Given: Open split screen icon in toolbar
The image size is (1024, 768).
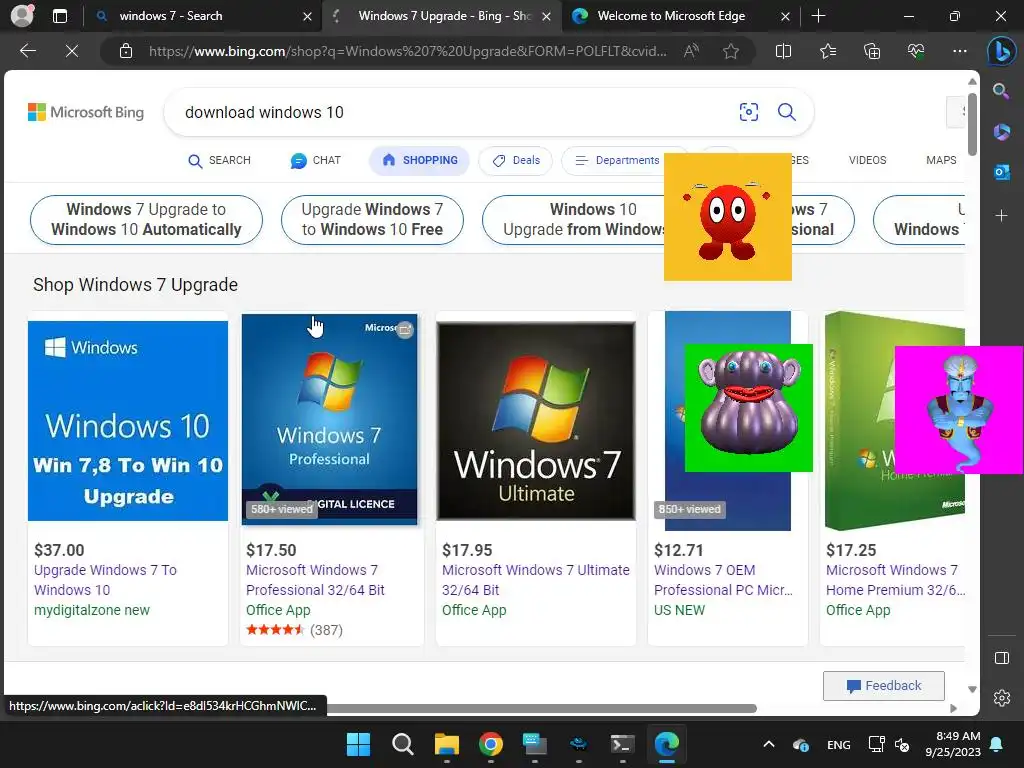Looking at the screenshot, I should [x=783, y=51].
